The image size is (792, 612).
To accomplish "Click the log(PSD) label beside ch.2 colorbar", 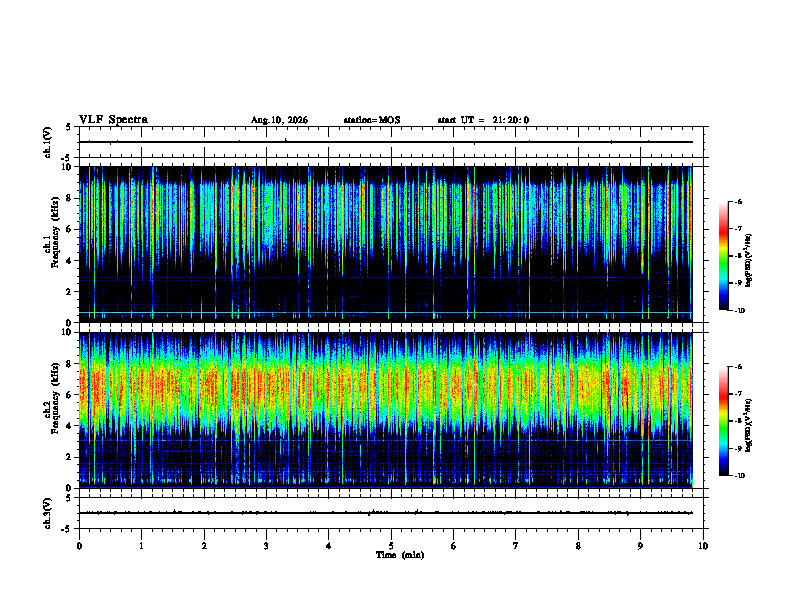I will click(749, 425).
